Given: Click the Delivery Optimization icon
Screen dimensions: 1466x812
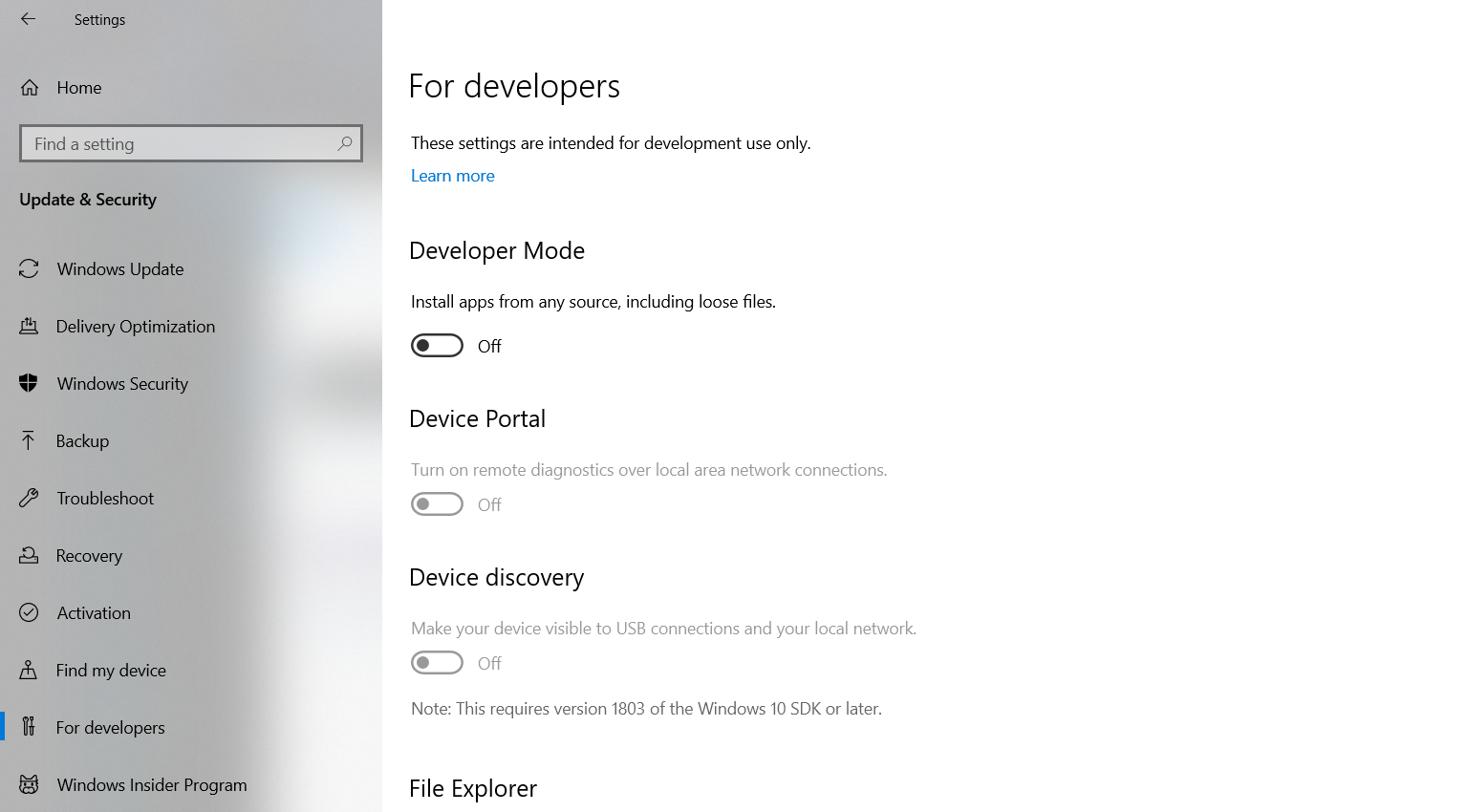Looking at the screenshot, I should tap(29, 327).
